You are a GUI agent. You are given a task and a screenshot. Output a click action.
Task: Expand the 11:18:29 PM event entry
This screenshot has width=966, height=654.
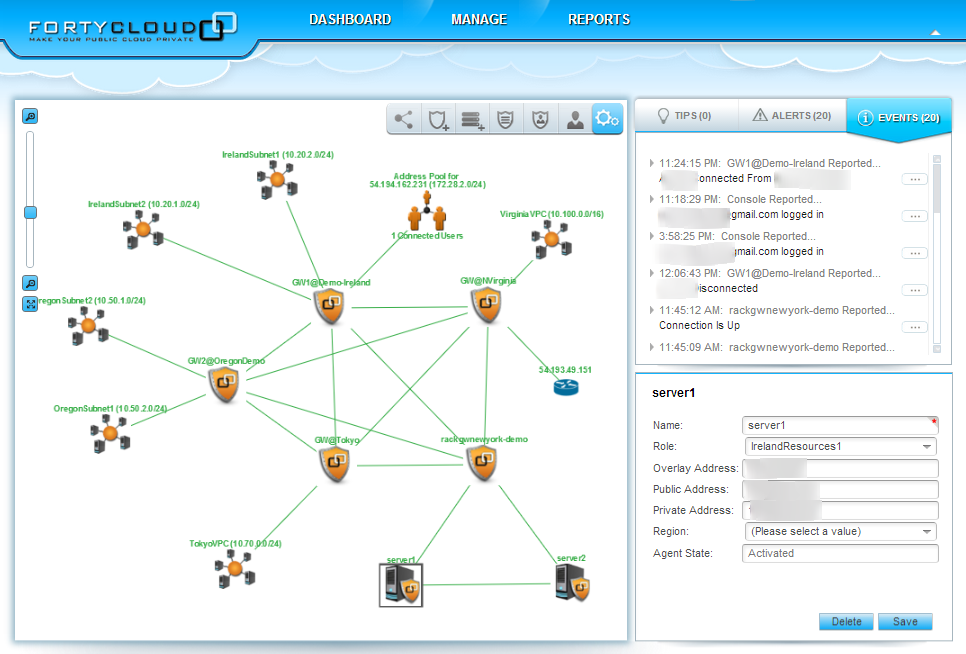[x=652, y=200]
